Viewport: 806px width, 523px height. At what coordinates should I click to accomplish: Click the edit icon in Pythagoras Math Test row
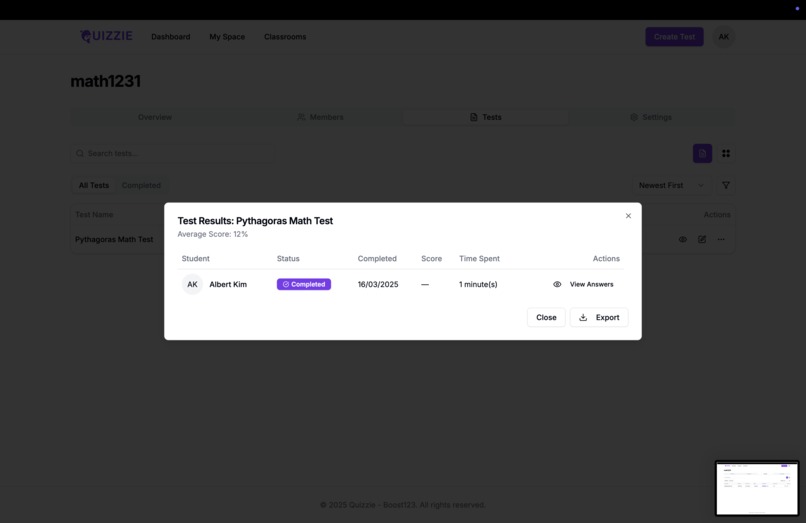pos(702,240)
